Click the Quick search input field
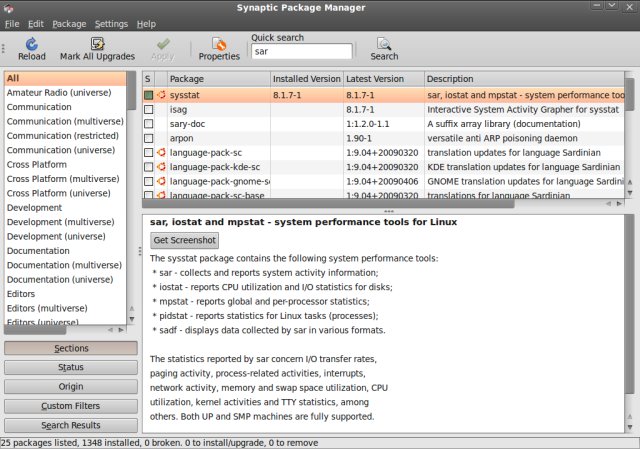Screen dimensions: 640x449 (302, 51)
